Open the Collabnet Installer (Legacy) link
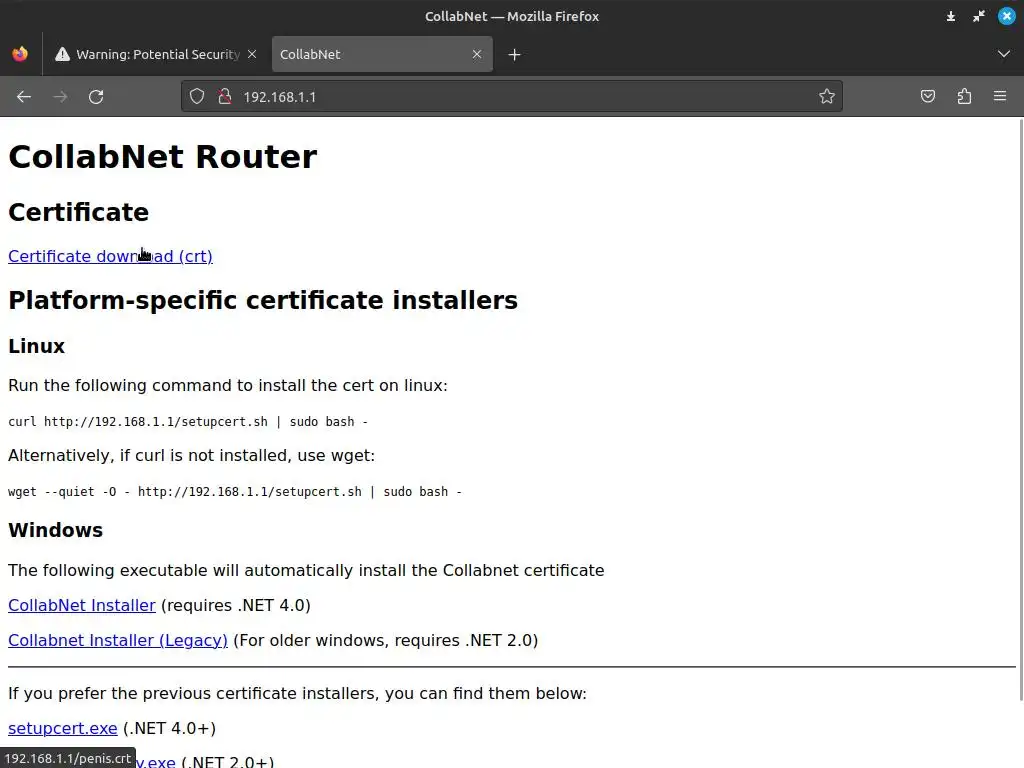Image resolution: width=1024 pixels, height=768 pixels. (118, 640)
